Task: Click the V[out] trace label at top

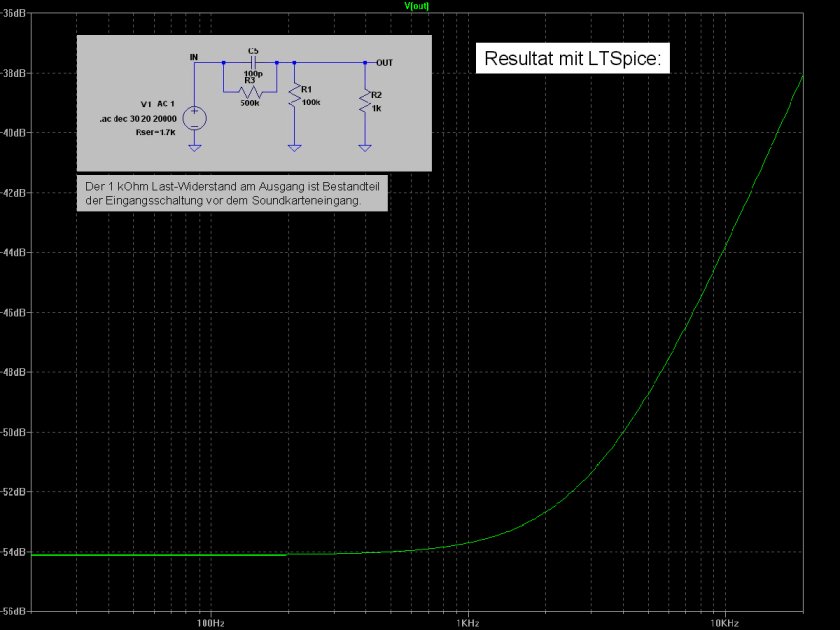Action: click(x=416, y=5)
